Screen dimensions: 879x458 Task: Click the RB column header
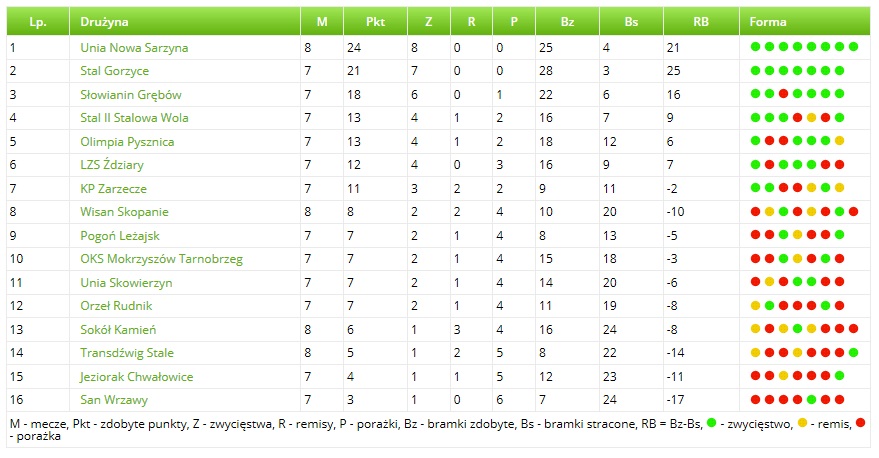pos(700,21)
